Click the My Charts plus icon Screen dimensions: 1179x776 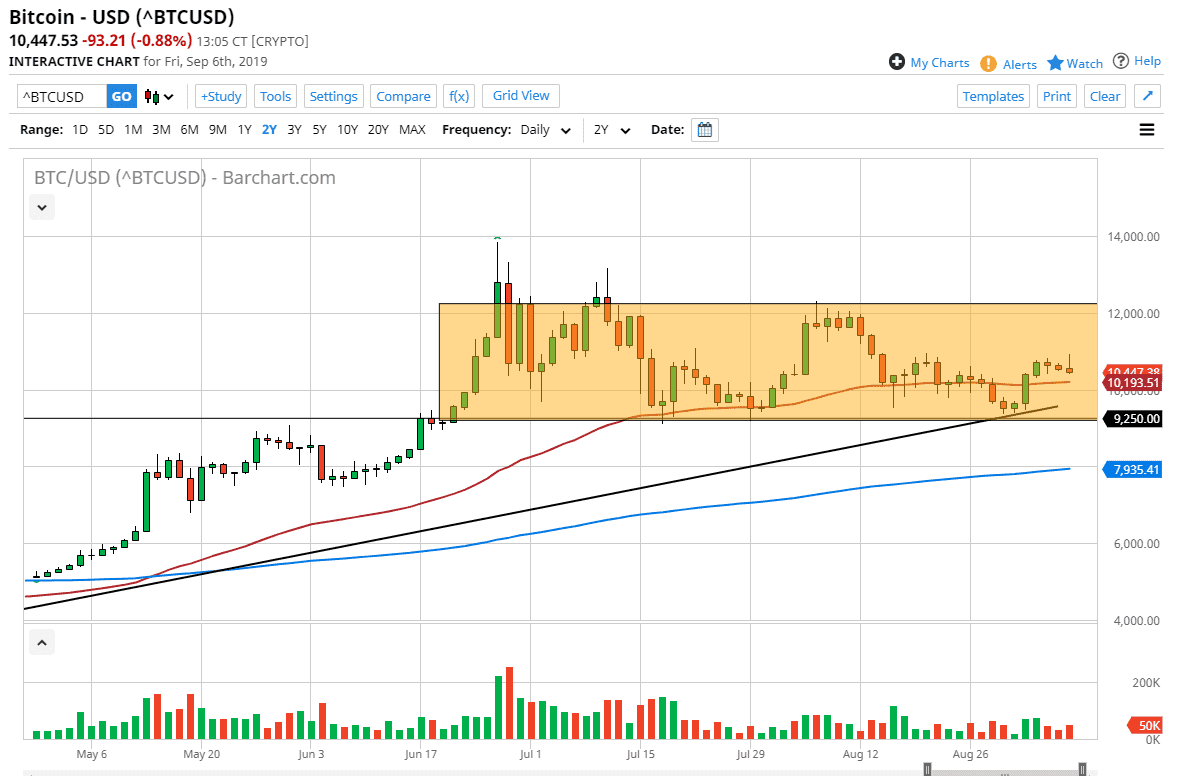point(896,62)
